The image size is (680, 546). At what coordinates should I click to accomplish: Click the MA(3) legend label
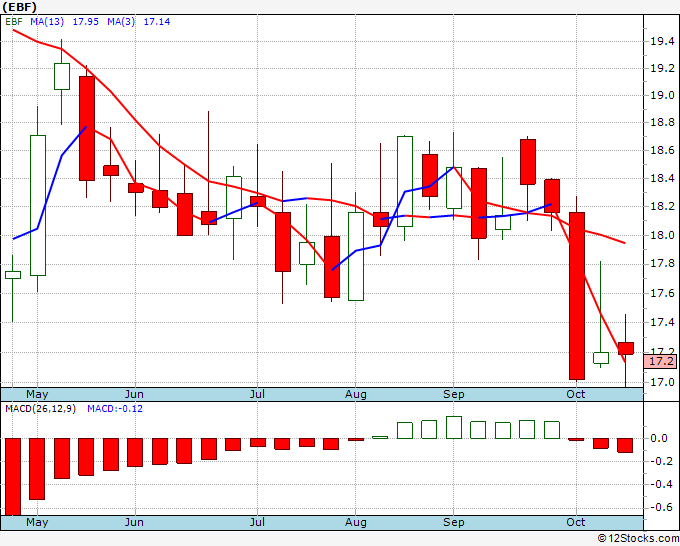(121, 22)
